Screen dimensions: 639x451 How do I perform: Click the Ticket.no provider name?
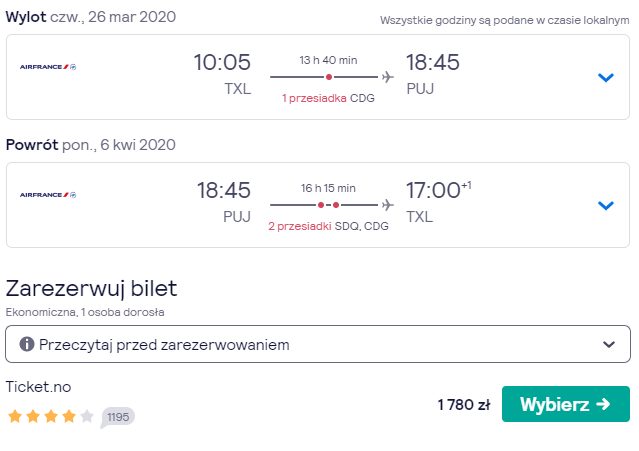[x=38, y=387]
